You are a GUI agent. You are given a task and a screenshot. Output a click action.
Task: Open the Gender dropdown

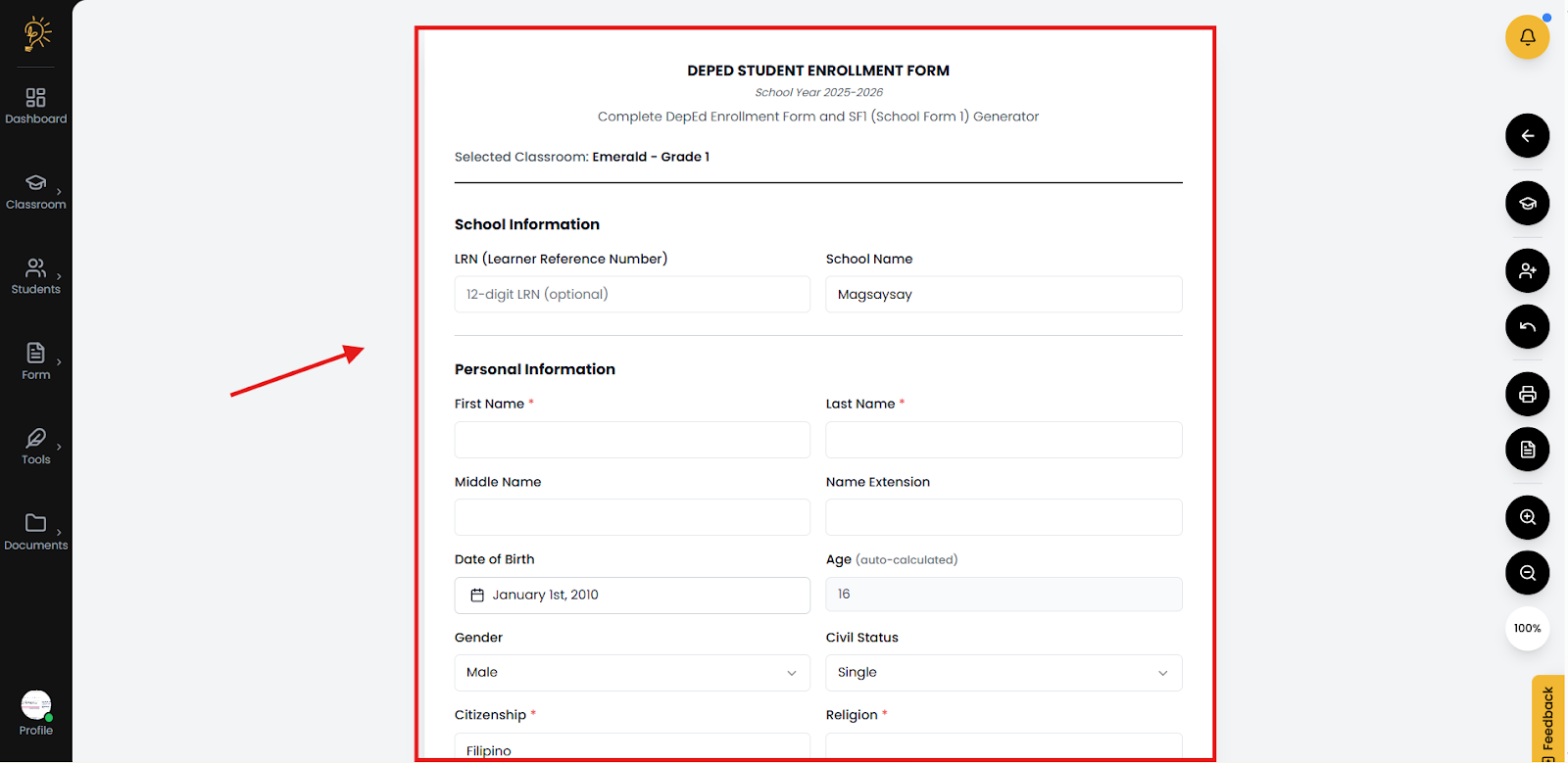tap(632, 673)
